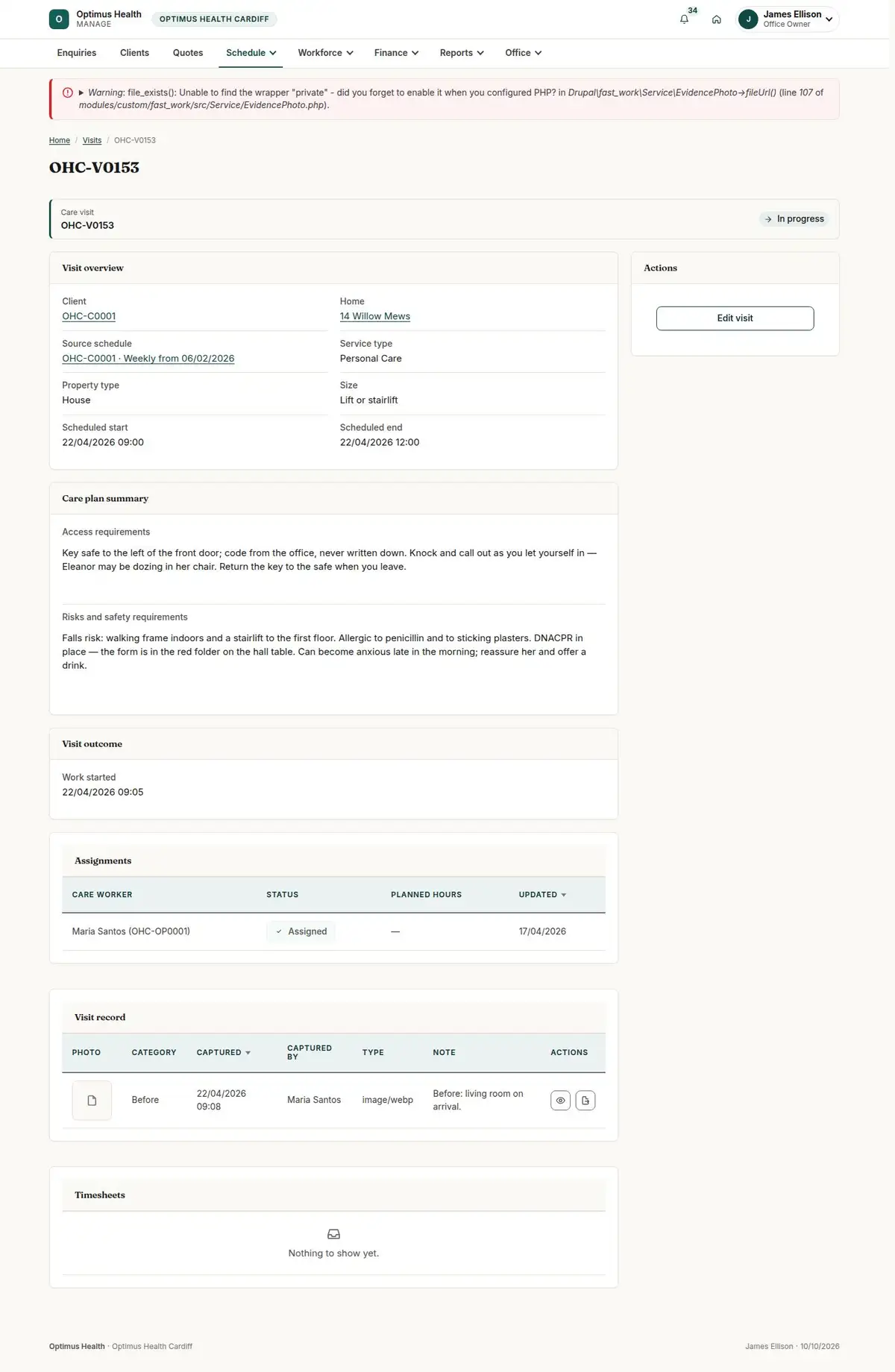Image resolution: width=895 pixels, height=1372 pixels.
Task: Open the source schedule Weekly from 06/02/2026 link
Action: pos(148,359)
